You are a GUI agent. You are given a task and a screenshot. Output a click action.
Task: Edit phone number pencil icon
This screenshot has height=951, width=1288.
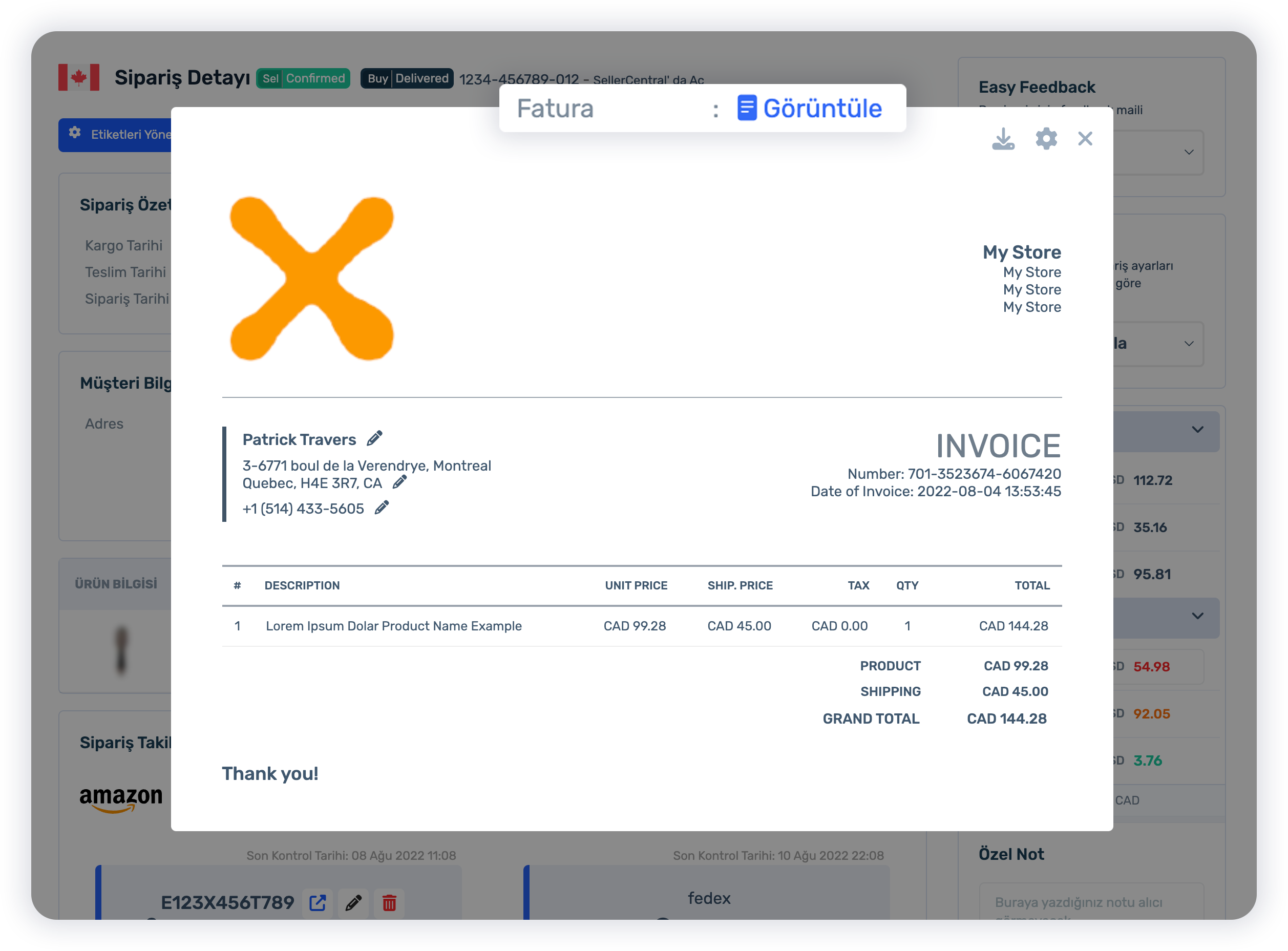click(x=382, y=508)
